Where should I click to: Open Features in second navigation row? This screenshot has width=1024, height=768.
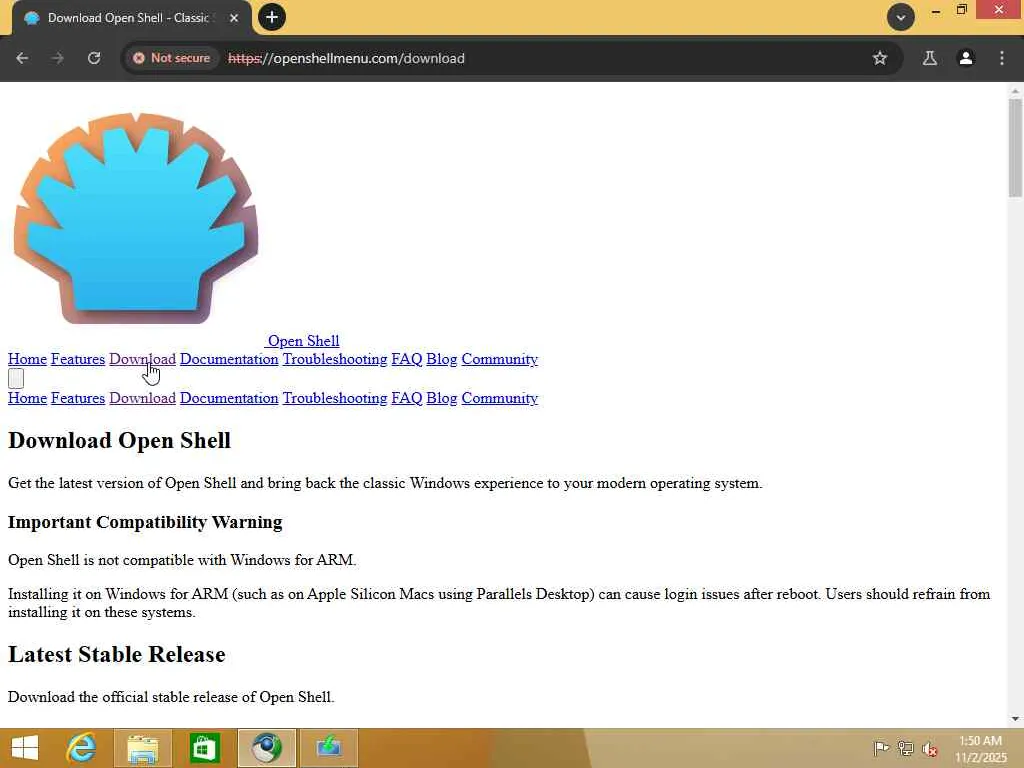tap(78, 398)
